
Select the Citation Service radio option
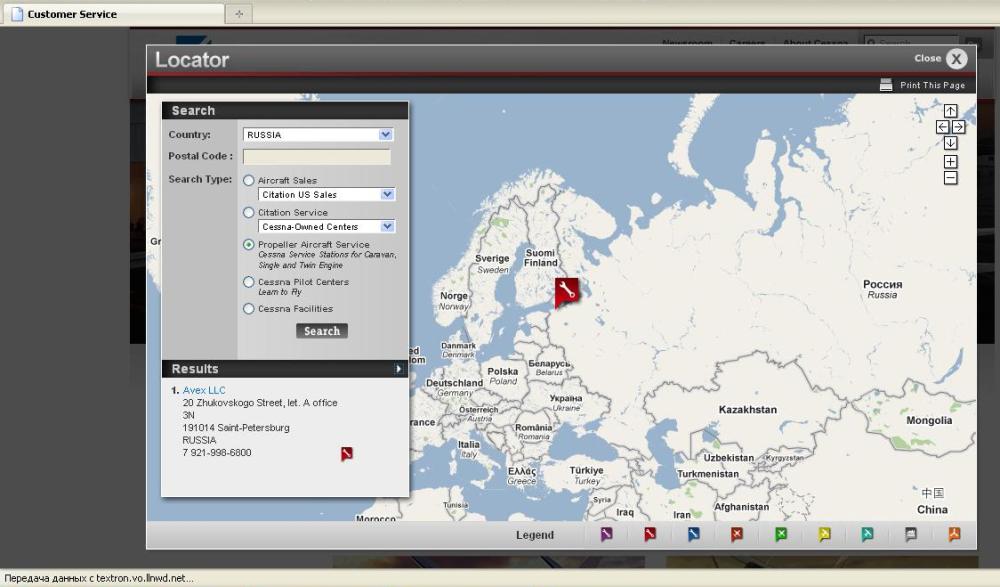pos(249,212)
